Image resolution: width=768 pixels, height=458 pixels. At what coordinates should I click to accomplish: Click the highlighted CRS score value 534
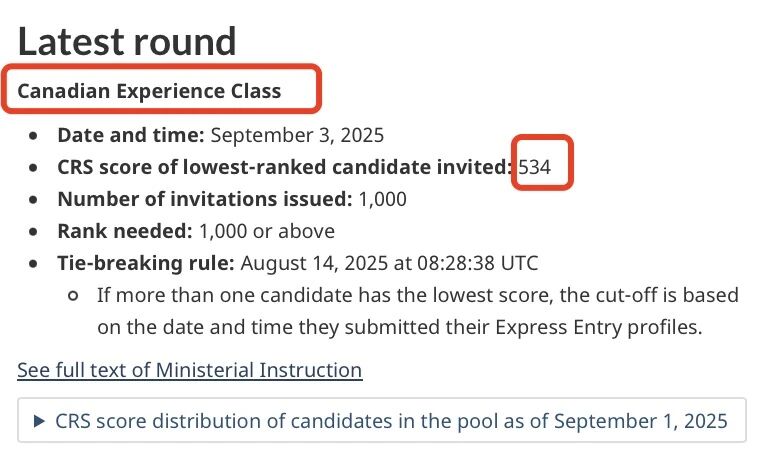[534, 168]
